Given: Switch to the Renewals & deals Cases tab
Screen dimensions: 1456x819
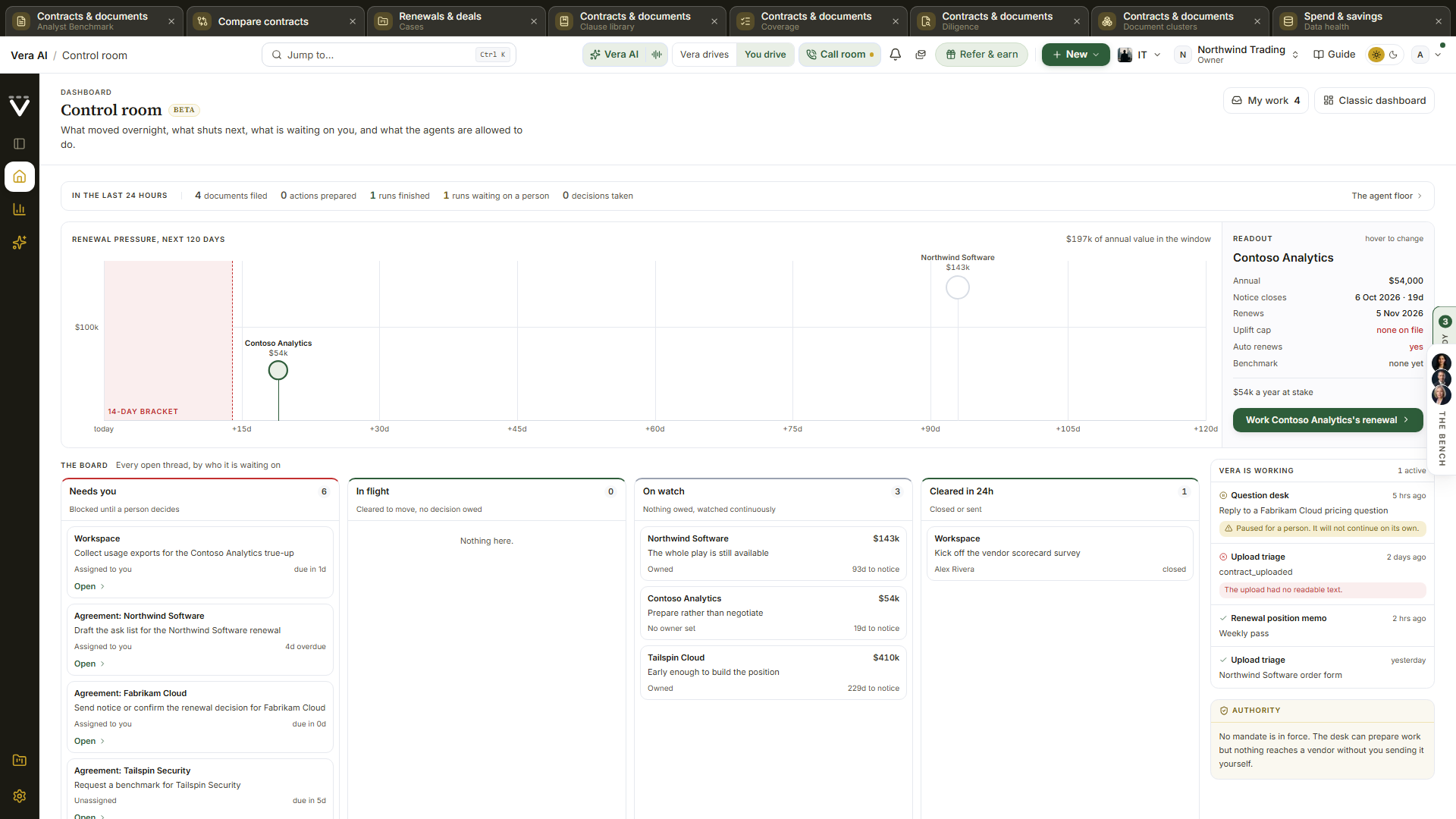Looking at the screenshot, I should pyautogui.click(x=456, y=21).
